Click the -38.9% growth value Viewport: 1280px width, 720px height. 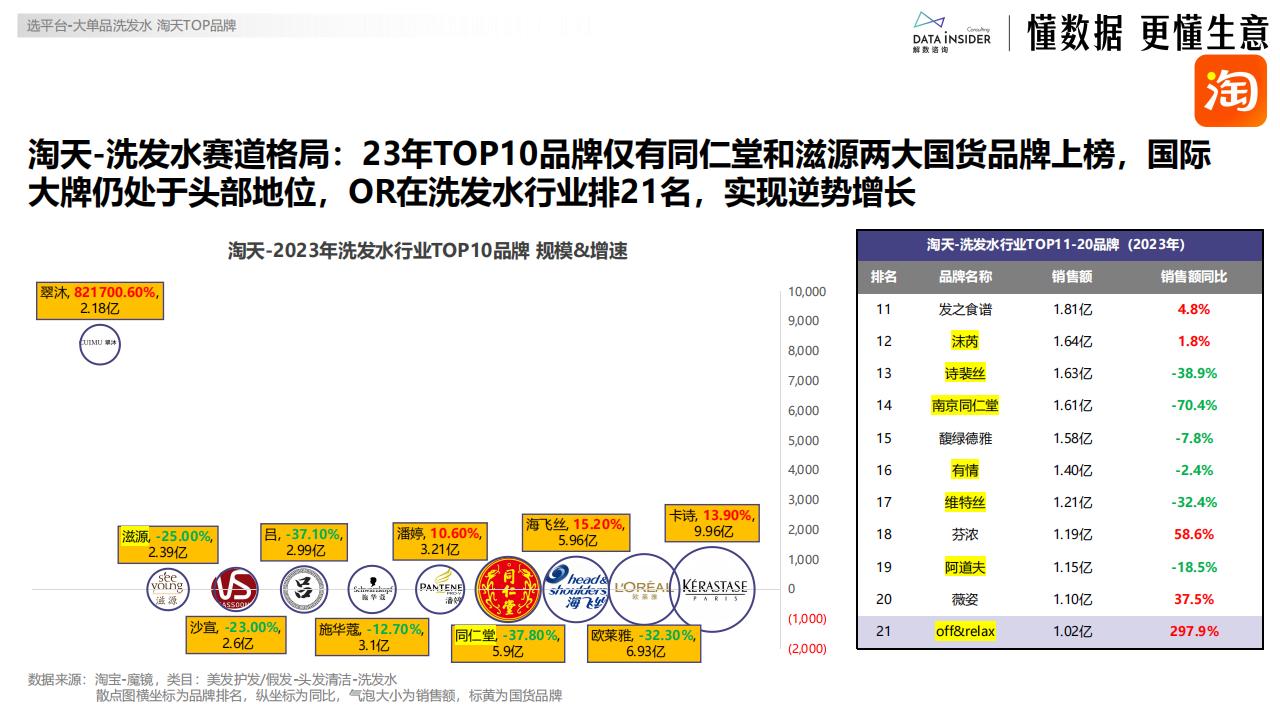tap(1194, 373)
